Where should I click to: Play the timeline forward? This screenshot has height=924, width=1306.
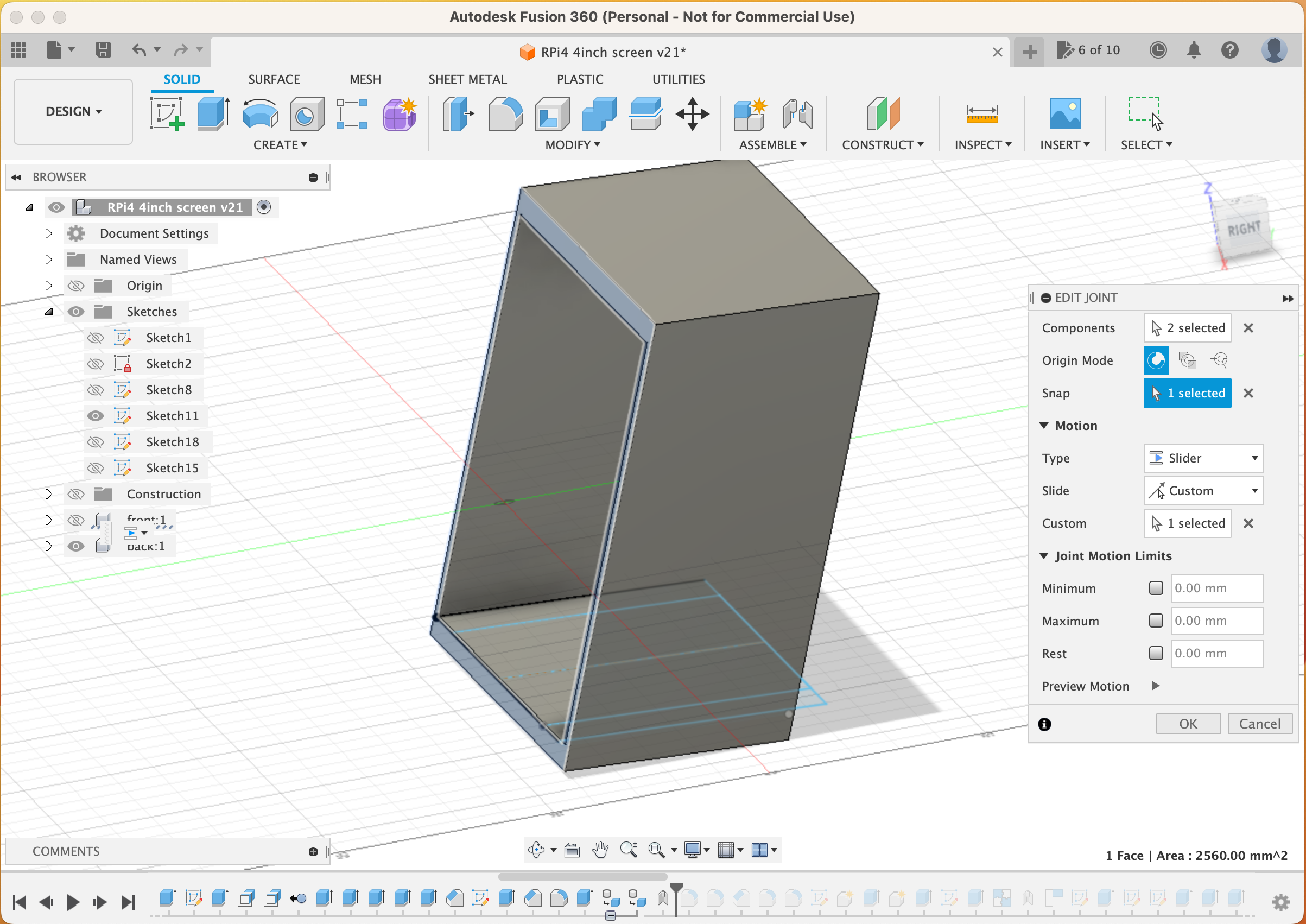pos(72,901)
